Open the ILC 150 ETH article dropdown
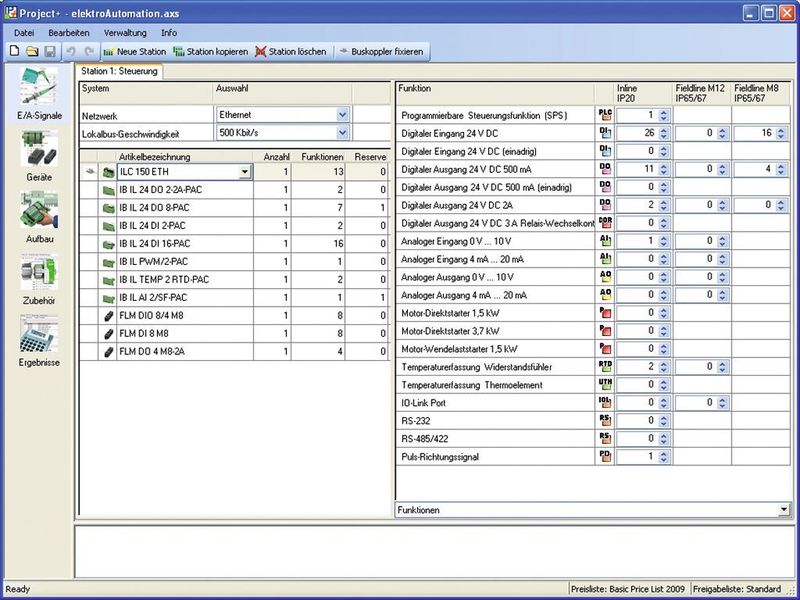This screenshot has height=600, width=800. [244, 172]
